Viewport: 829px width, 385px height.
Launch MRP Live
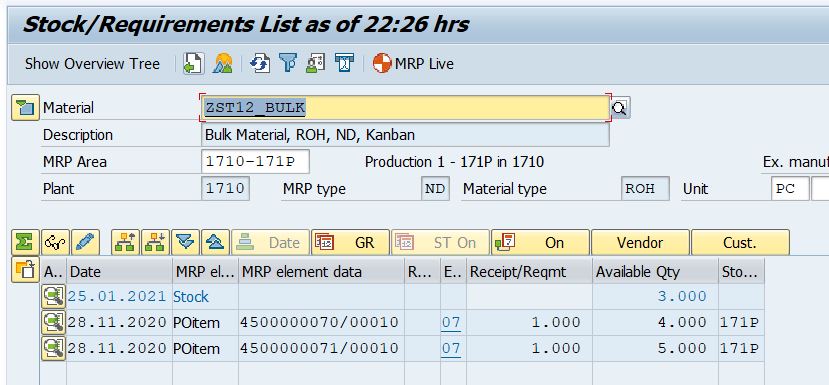click(x=413, y=64)
